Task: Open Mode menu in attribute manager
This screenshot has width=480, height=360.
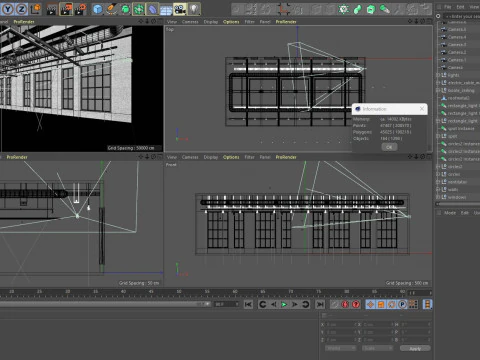Action: [450, 213]
